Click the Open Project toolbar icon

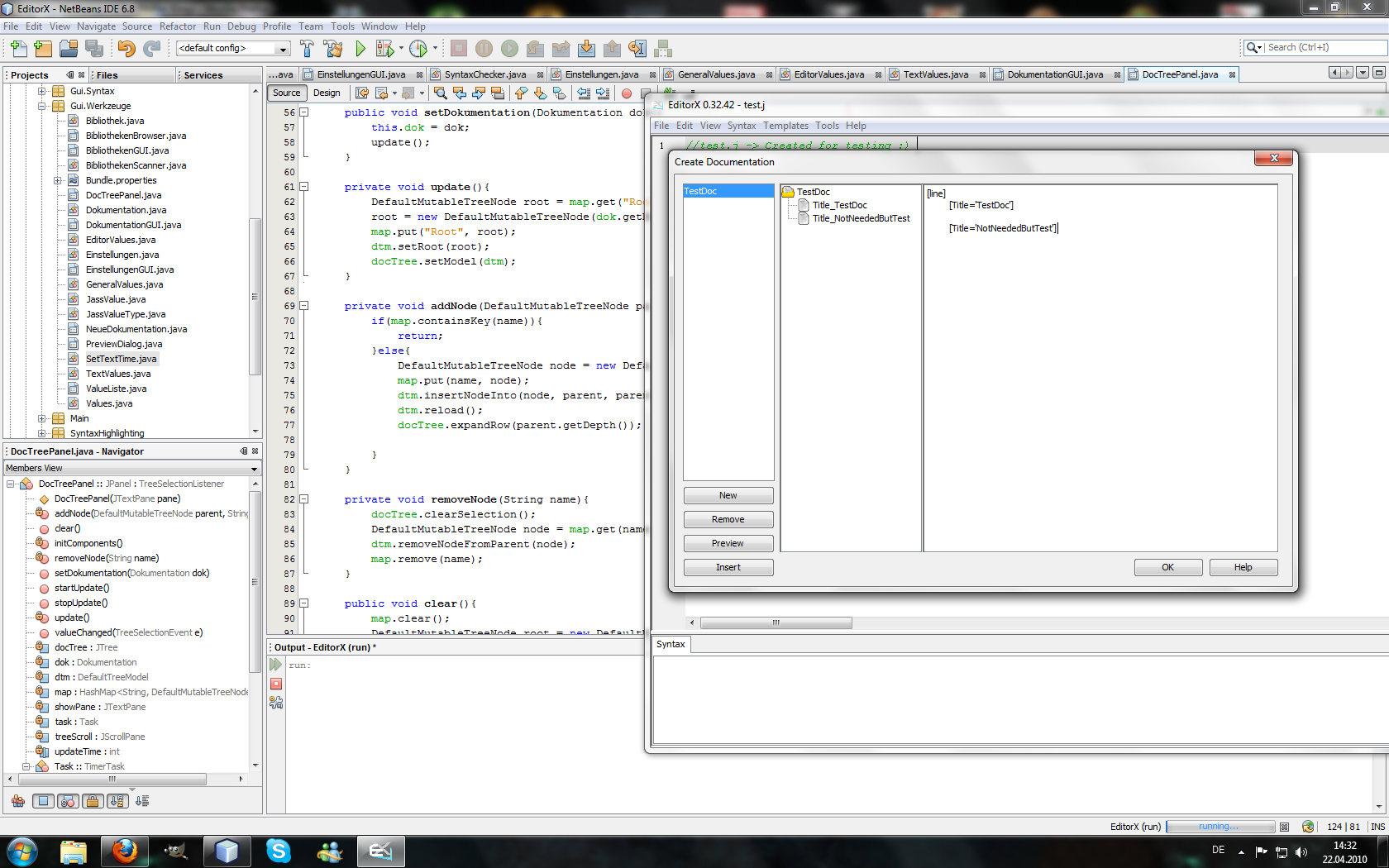69,49
